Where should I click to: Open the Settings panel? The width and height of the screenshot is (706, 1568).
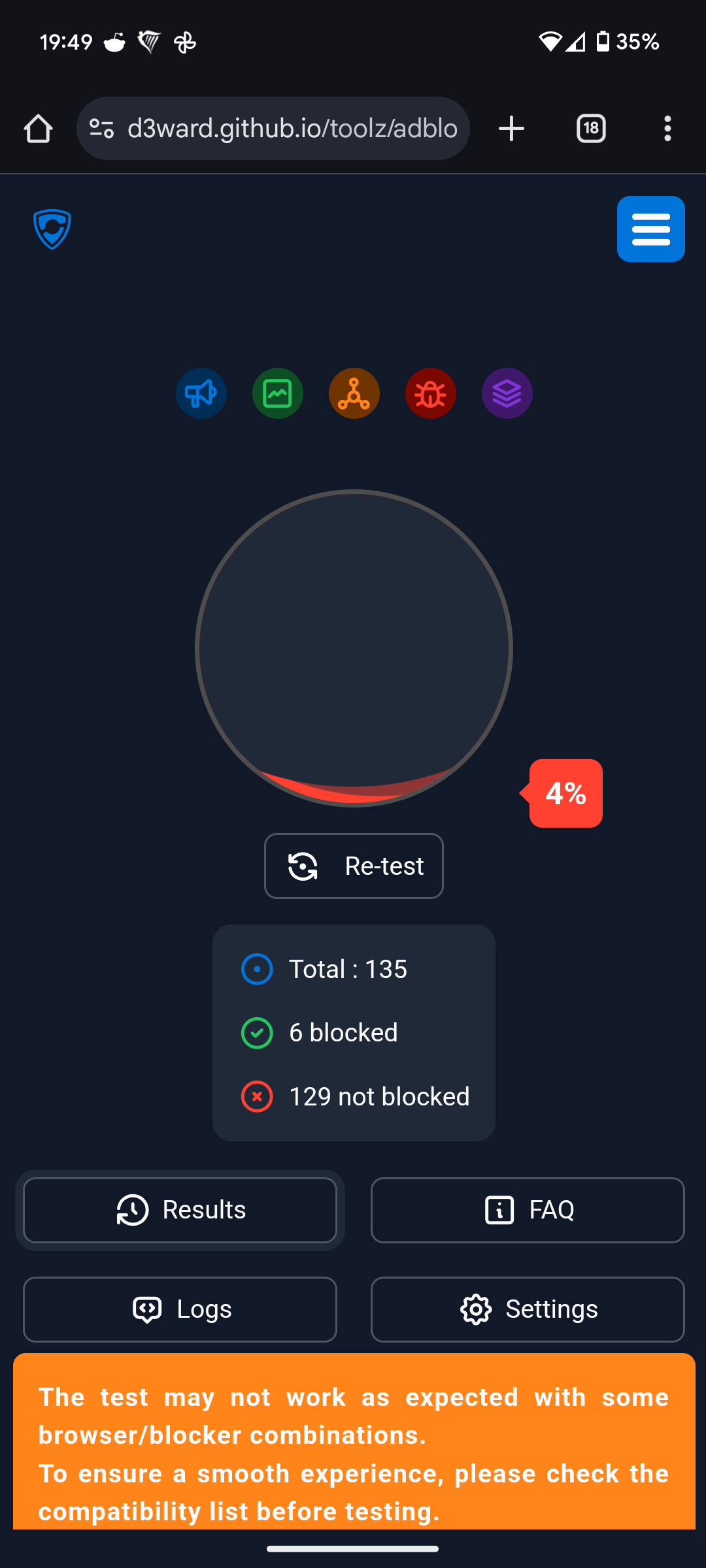click(x=528, y=1309)
